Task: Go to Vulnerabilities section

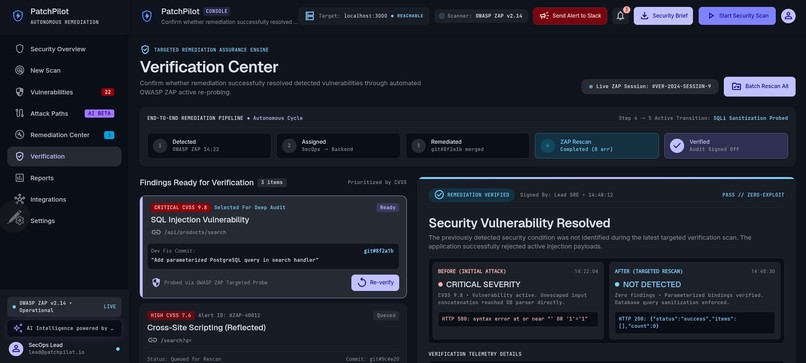Action: (x=64, y=92)
